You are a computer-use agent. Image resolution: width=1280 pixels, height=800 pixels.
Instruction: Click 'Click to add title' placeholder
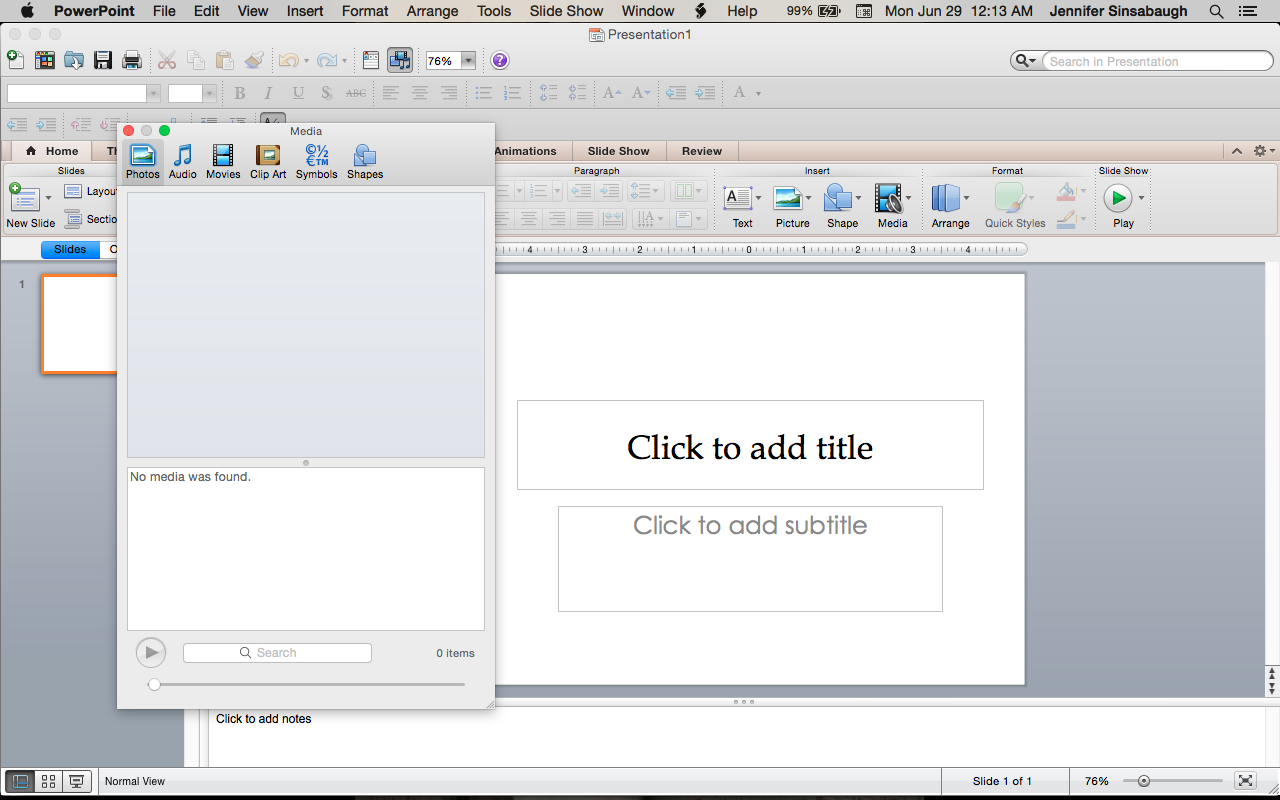click(x=750, y=446)
